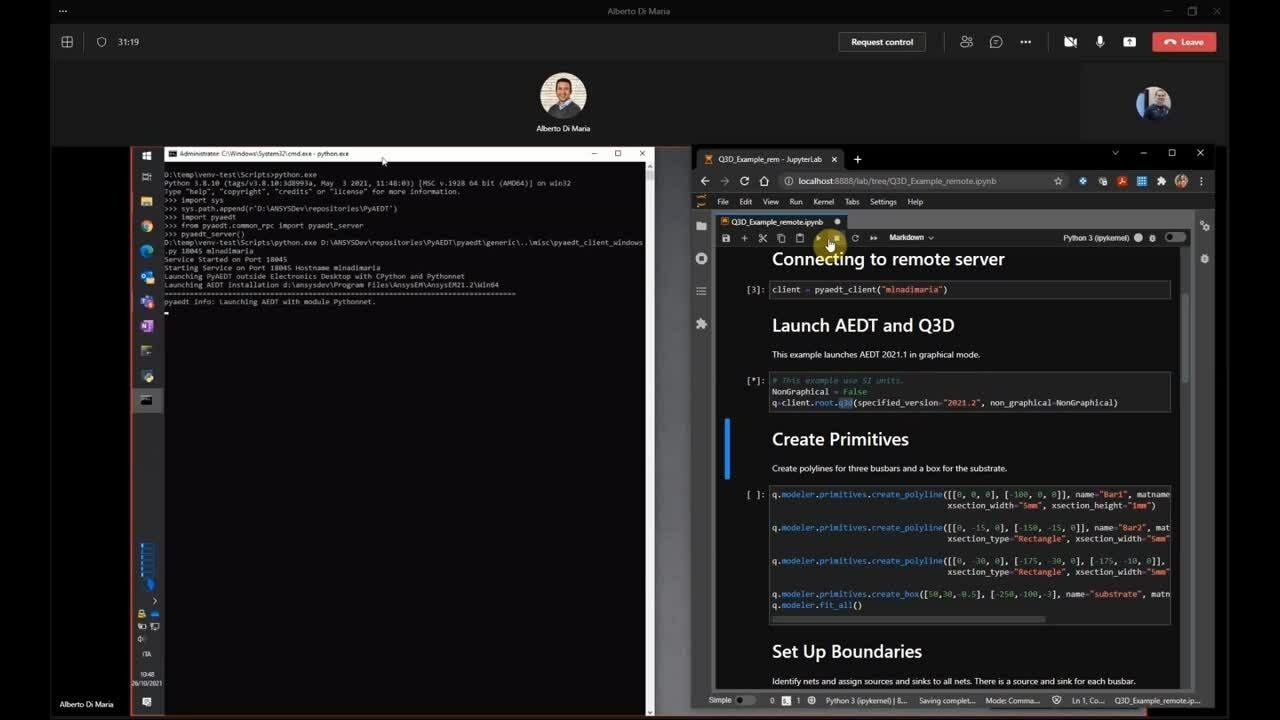Open the Chrome extensions puzzle icon

coord(1161,181)
